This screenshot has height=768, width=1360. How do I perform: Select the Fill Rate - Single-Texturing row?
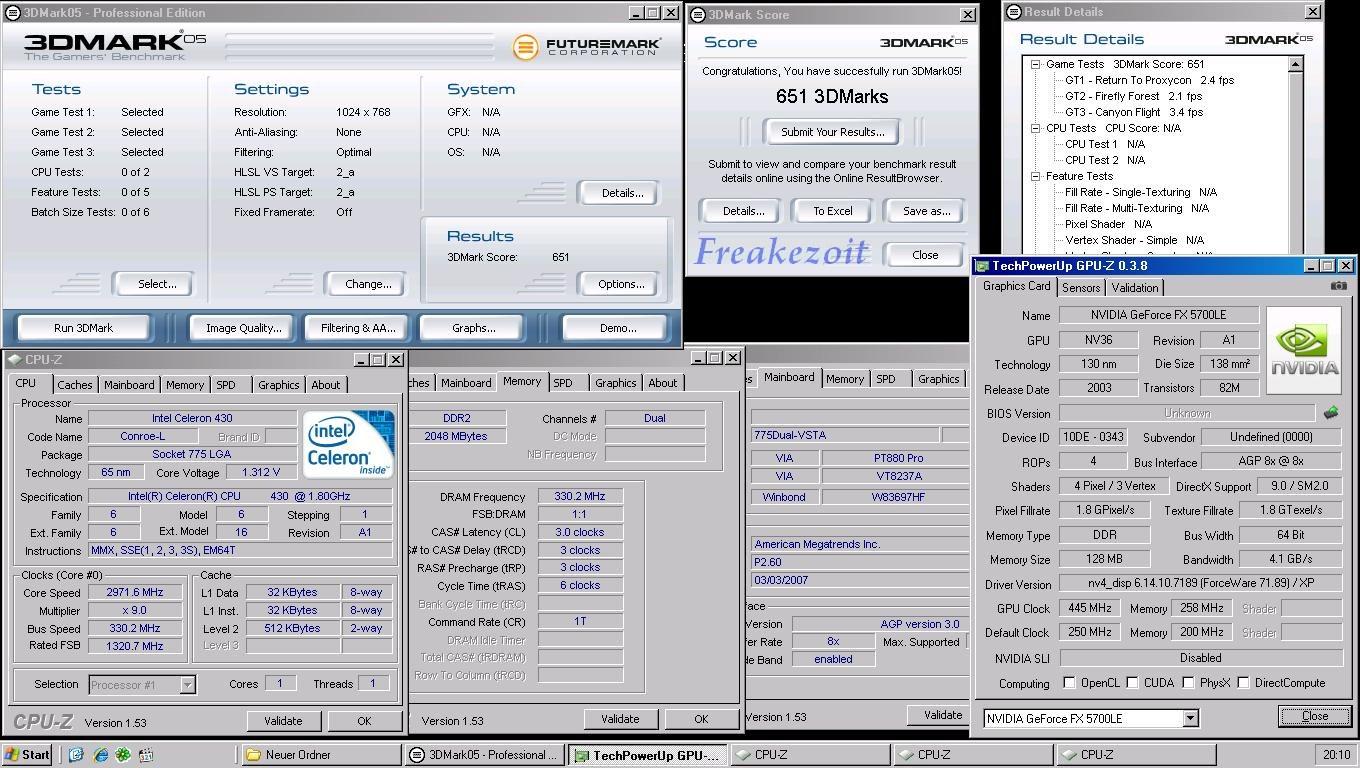pyautogui.click(x=1141, y=192)
